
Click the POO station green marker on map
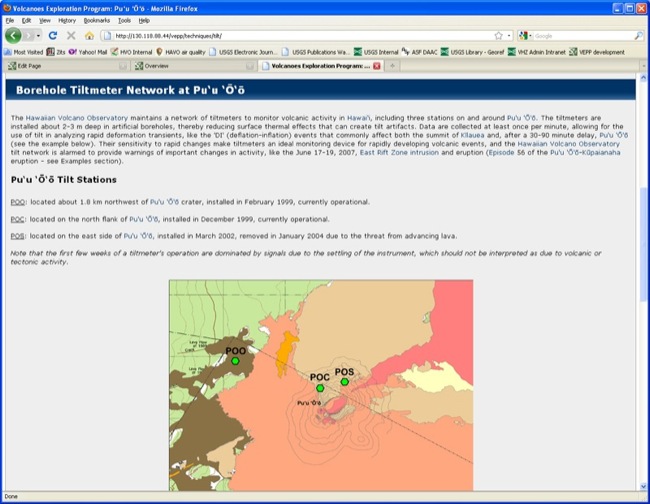235,361
